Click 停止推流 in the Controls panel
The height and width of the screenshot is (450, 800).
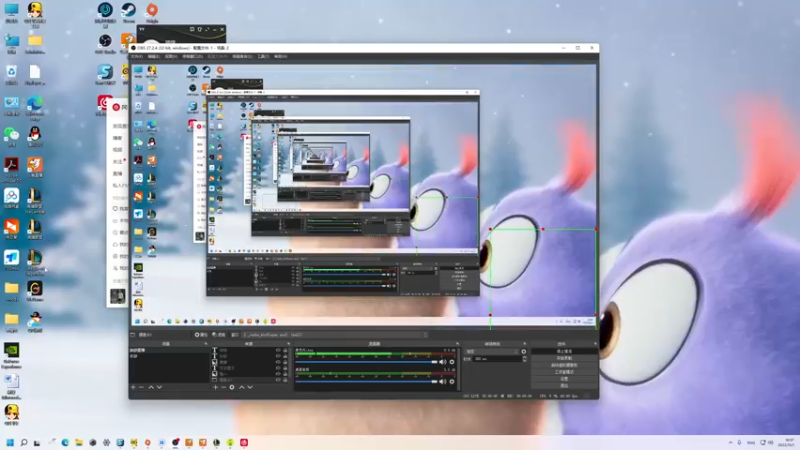[x=564, y=352]
